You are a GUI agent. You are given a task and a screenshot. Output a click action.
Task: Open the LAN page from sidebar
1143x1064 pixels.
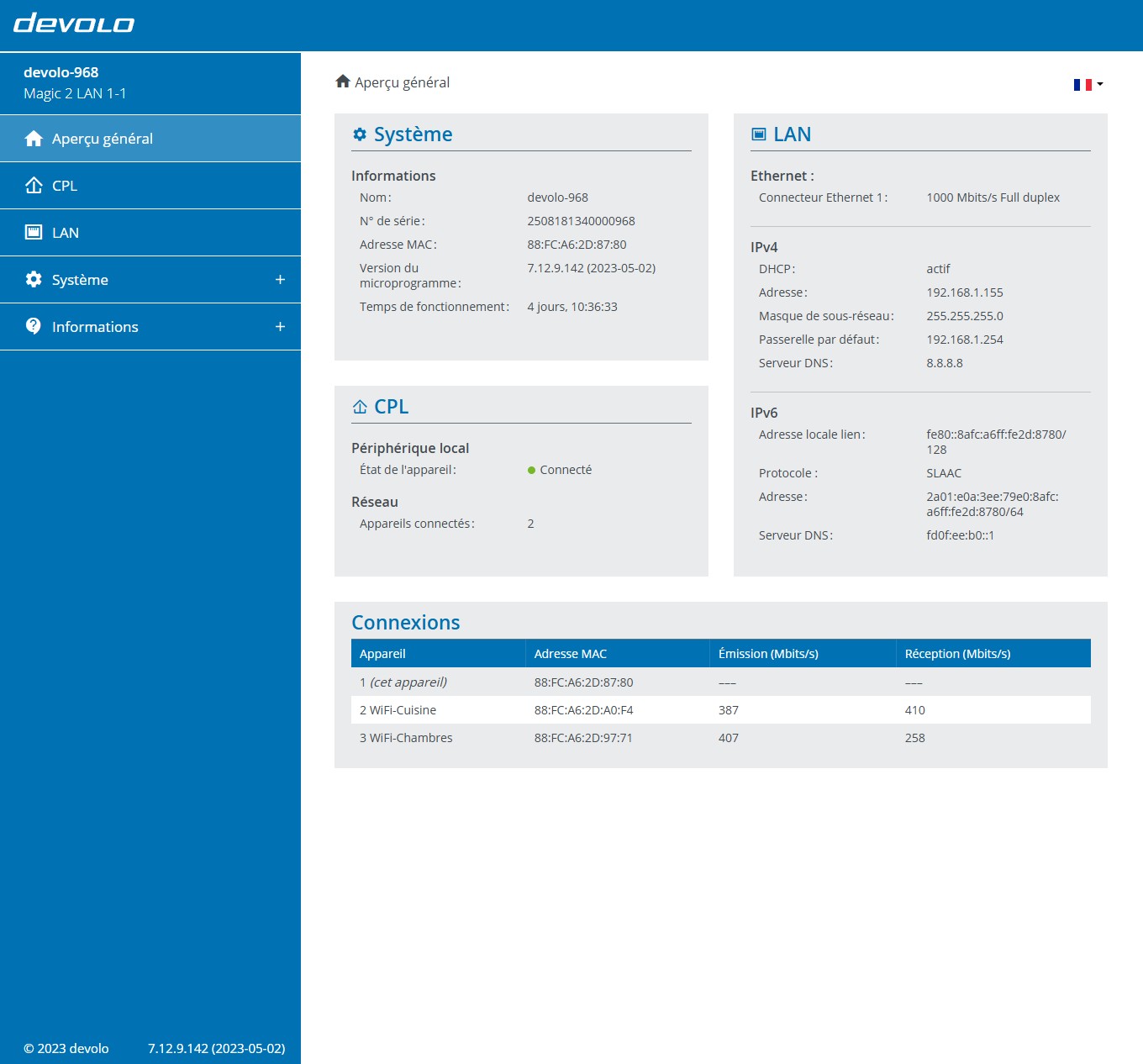(66, 233)
